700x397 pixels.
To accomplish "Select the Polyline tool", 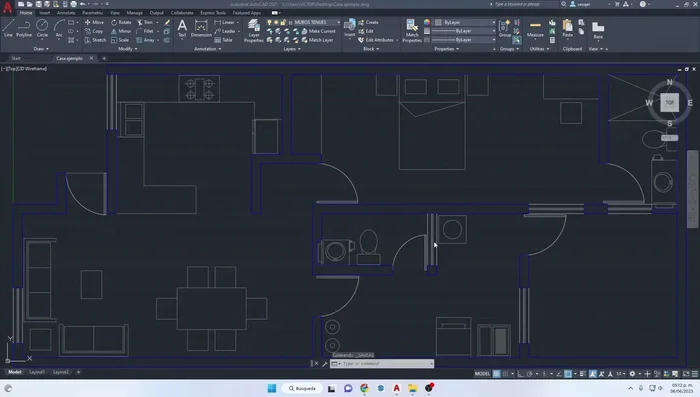I will [24, 28].
